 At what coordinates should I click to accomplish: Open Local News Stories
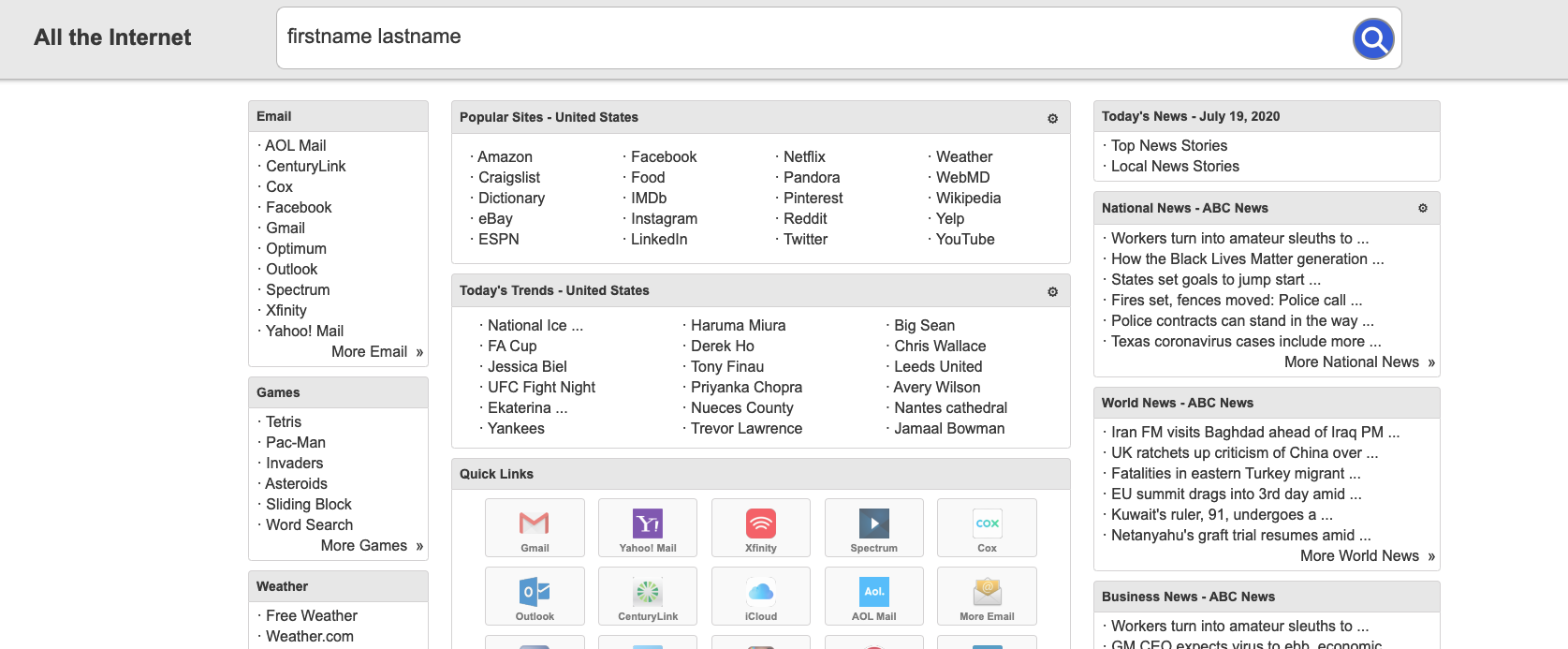[x=1175, y=167]
